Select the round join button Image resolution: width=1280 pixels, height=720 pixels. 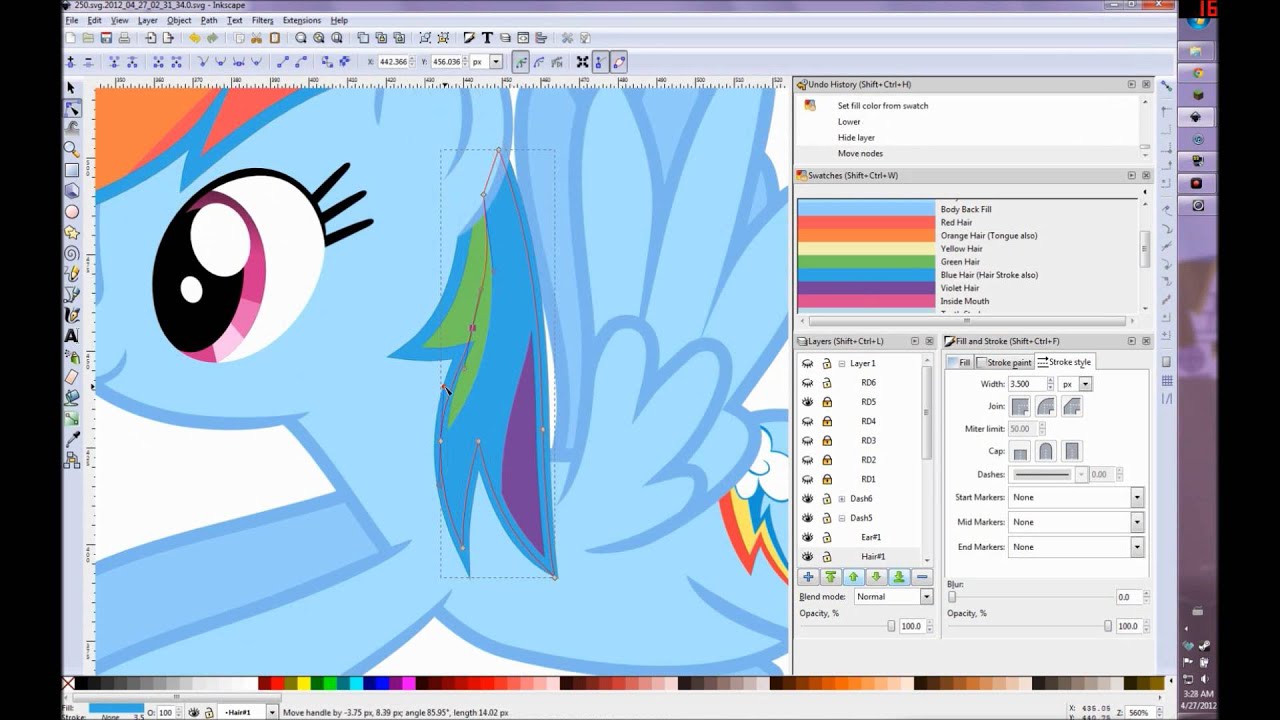point(1045,407)
